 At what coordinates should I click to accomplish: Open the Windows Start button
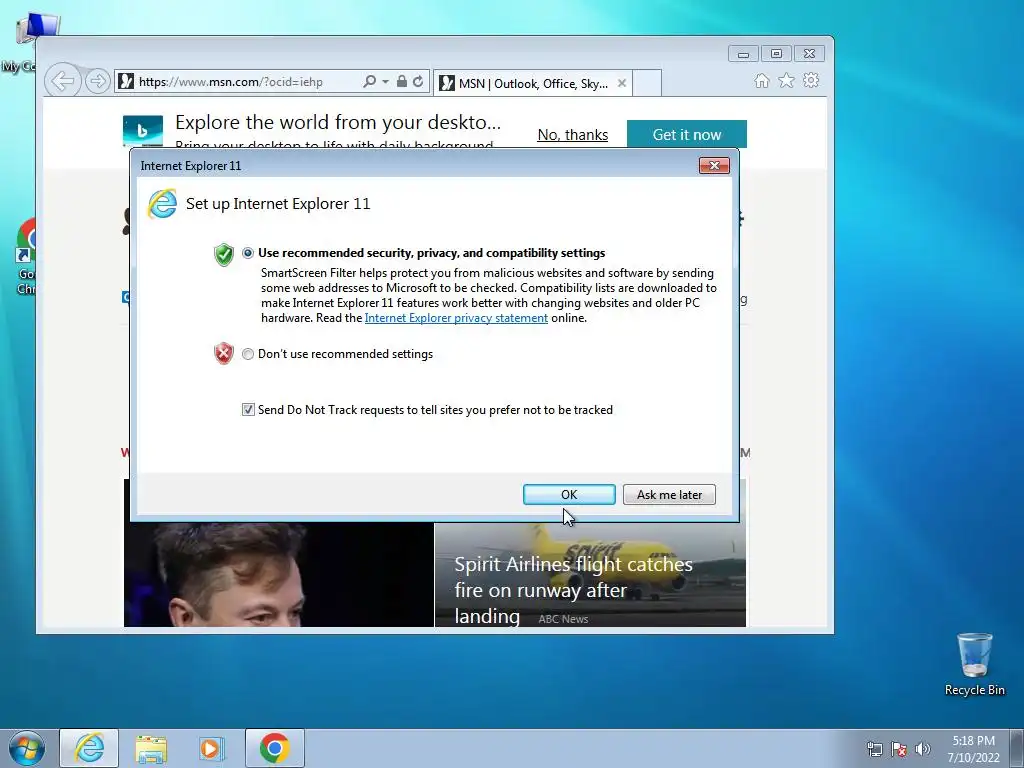tap(27, 748)
